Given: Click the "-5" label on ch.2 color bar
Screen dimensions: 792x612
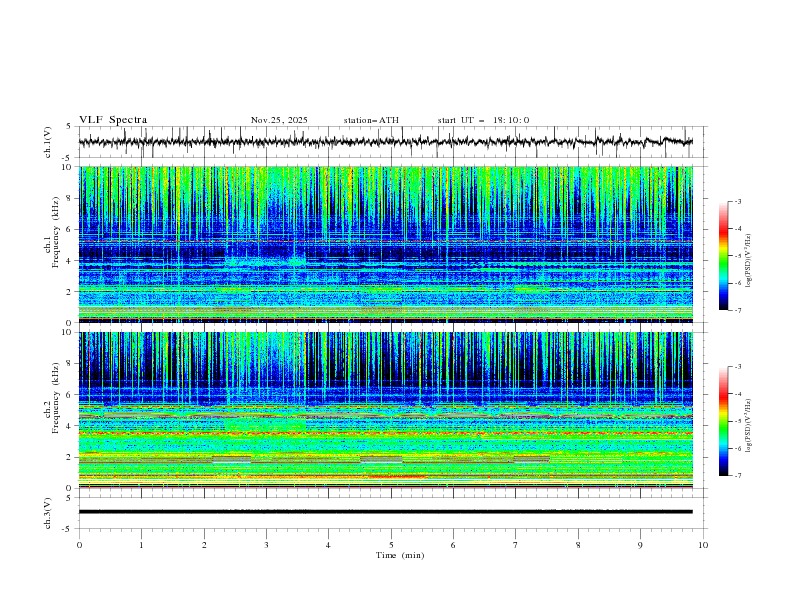Looking at the screenshot, I should click(738, 421).
